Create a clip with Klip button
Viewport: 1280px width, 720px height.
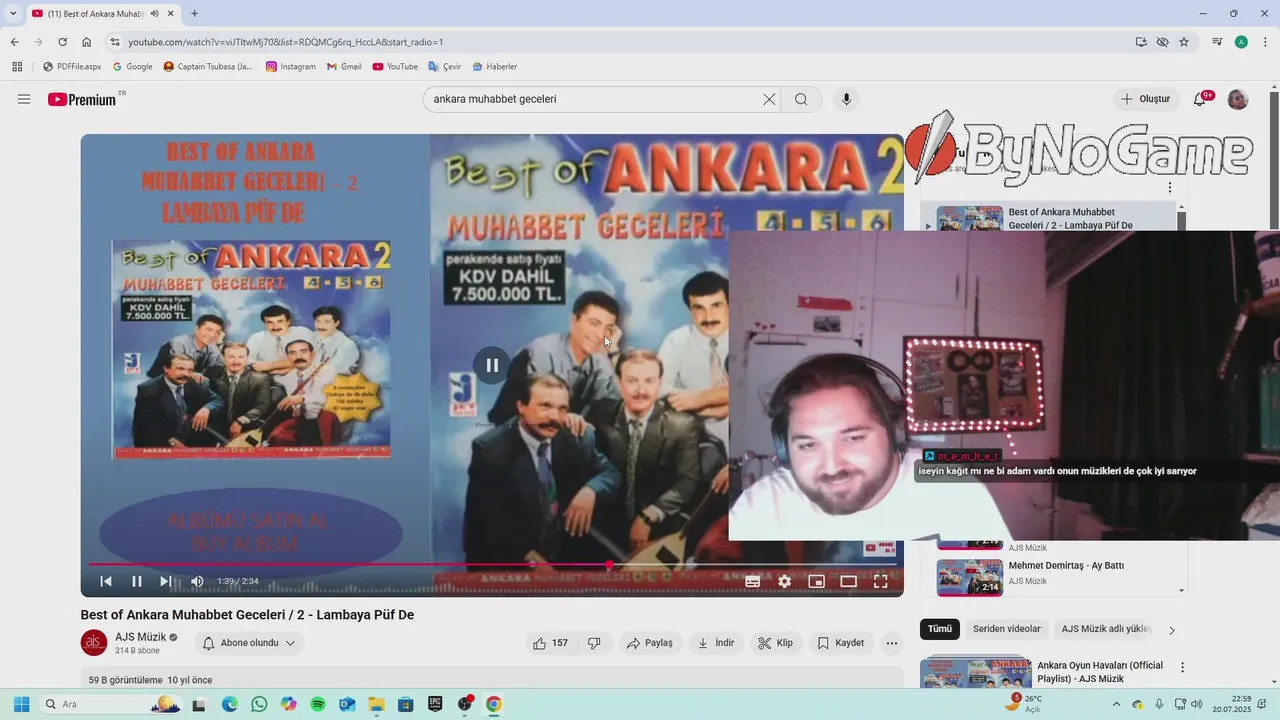(x=776, y=643)
